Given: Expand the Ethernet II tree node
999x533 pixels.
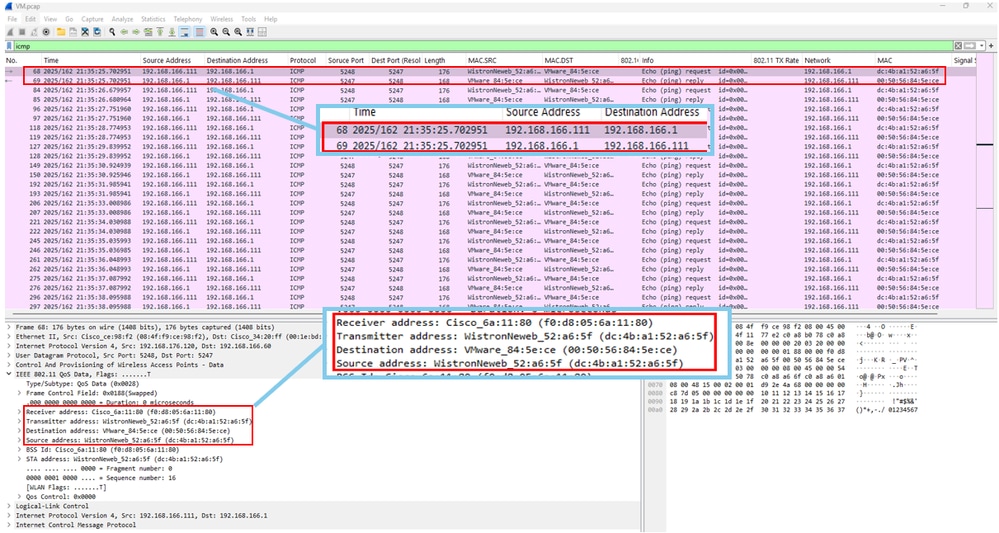Looking at the screenshot, I should 9,336.
